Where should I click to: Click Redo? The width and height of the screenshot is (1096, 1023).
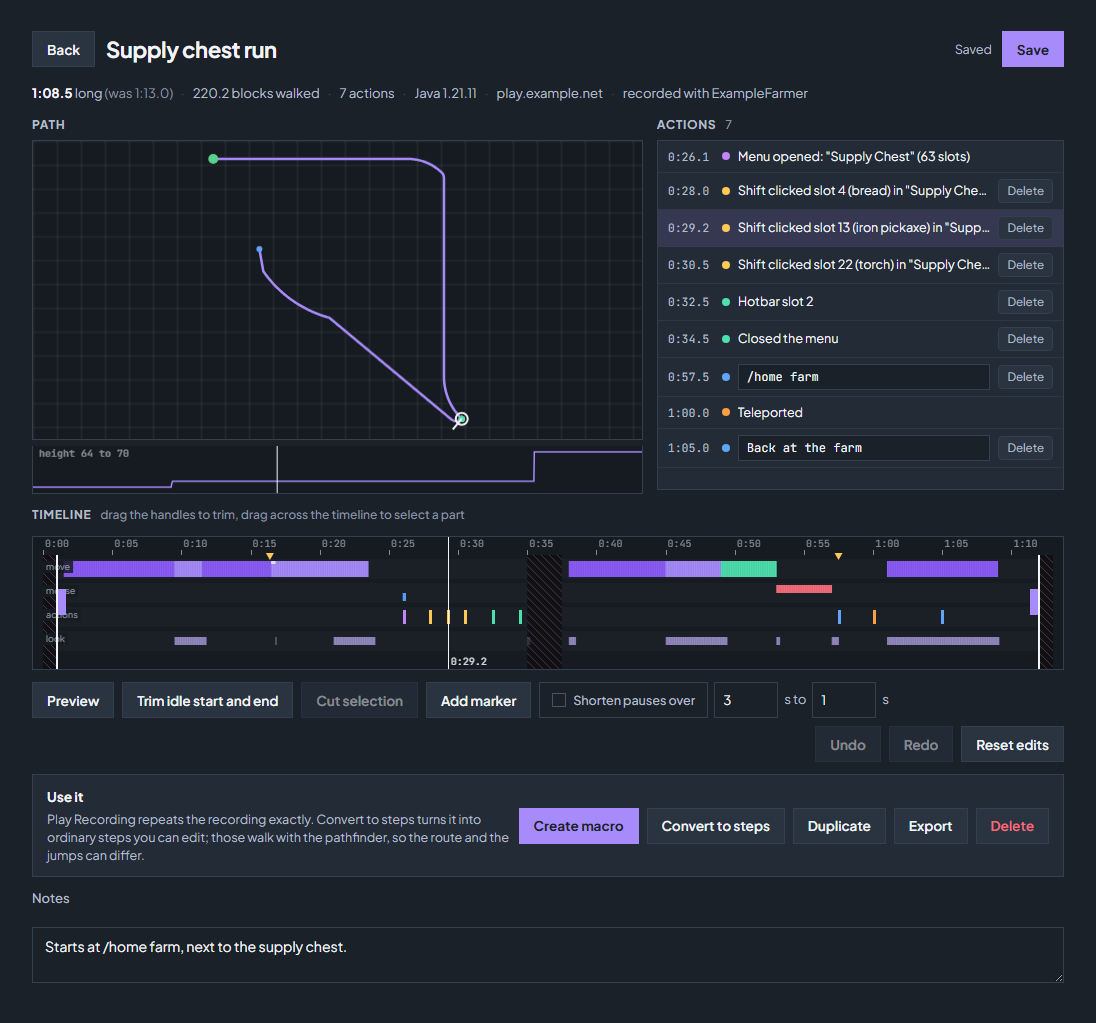coord(921,745)
